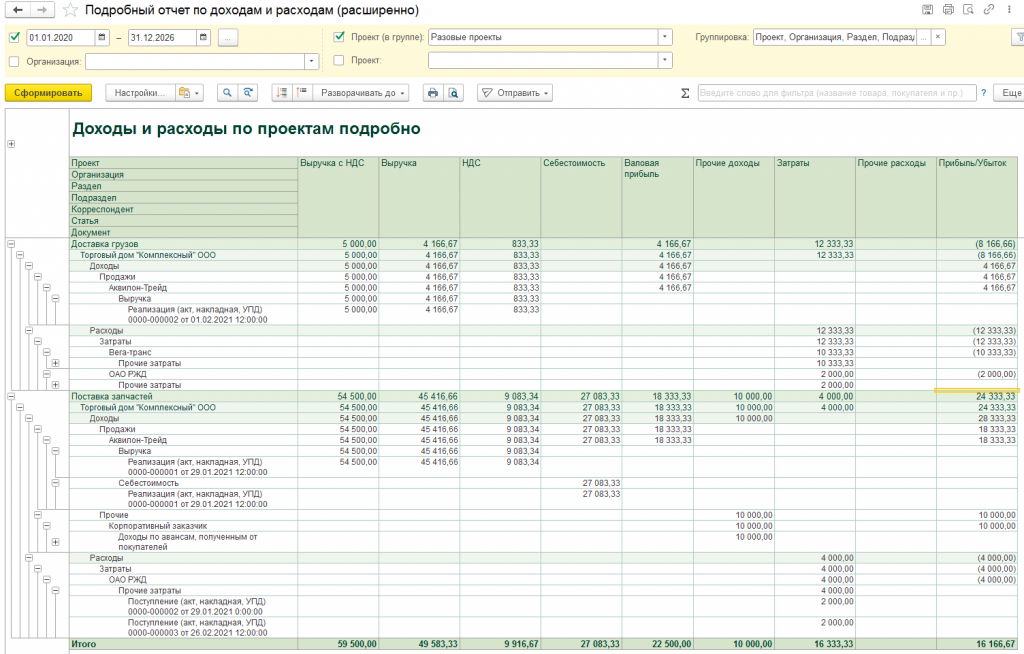The width and height of the screenshot is (1024, 654).
Task: Click total profit cell 16 166,67
Action: [977, 644]
